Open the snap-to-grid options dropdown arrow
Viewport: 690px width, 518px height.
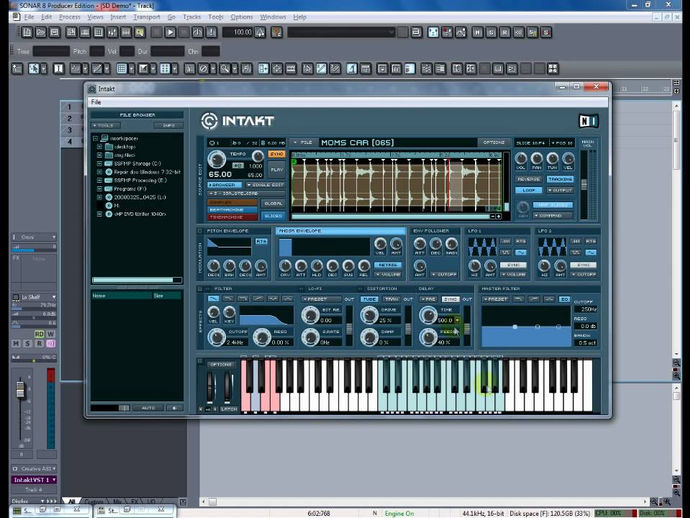click(132, 69)
